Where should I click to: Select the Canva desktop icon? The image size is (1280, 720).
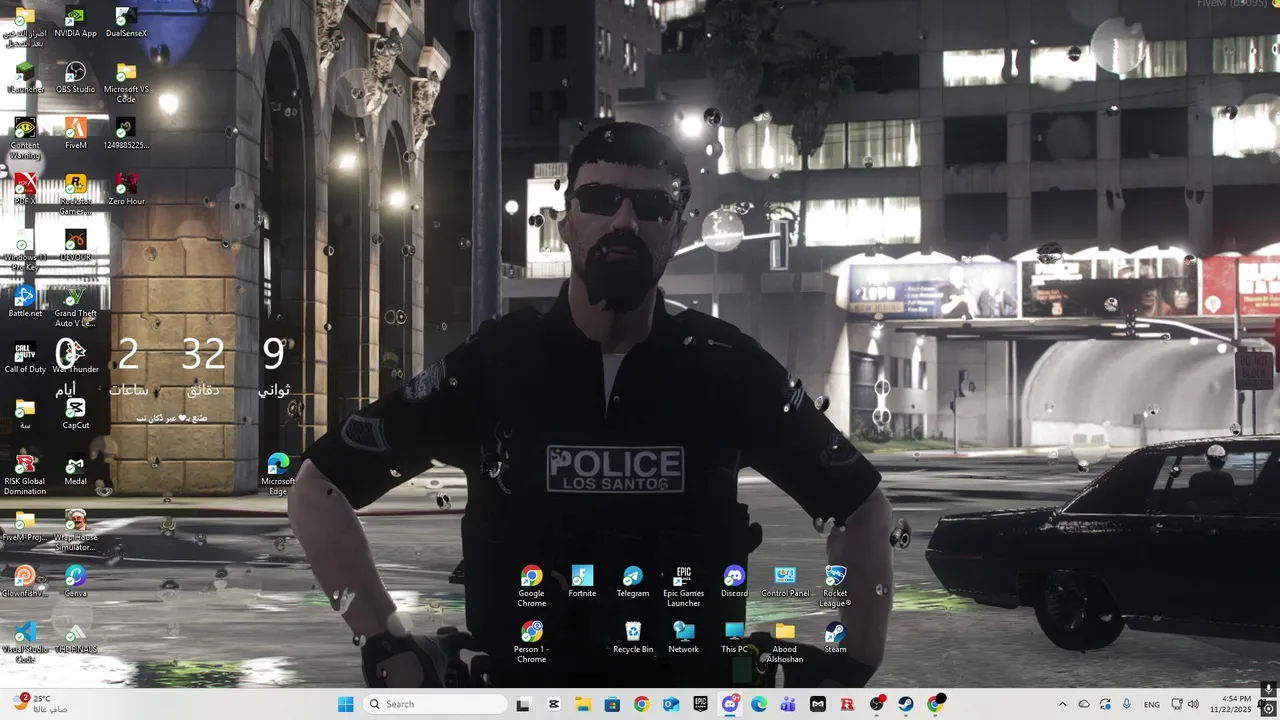click(x=76, y=583)
